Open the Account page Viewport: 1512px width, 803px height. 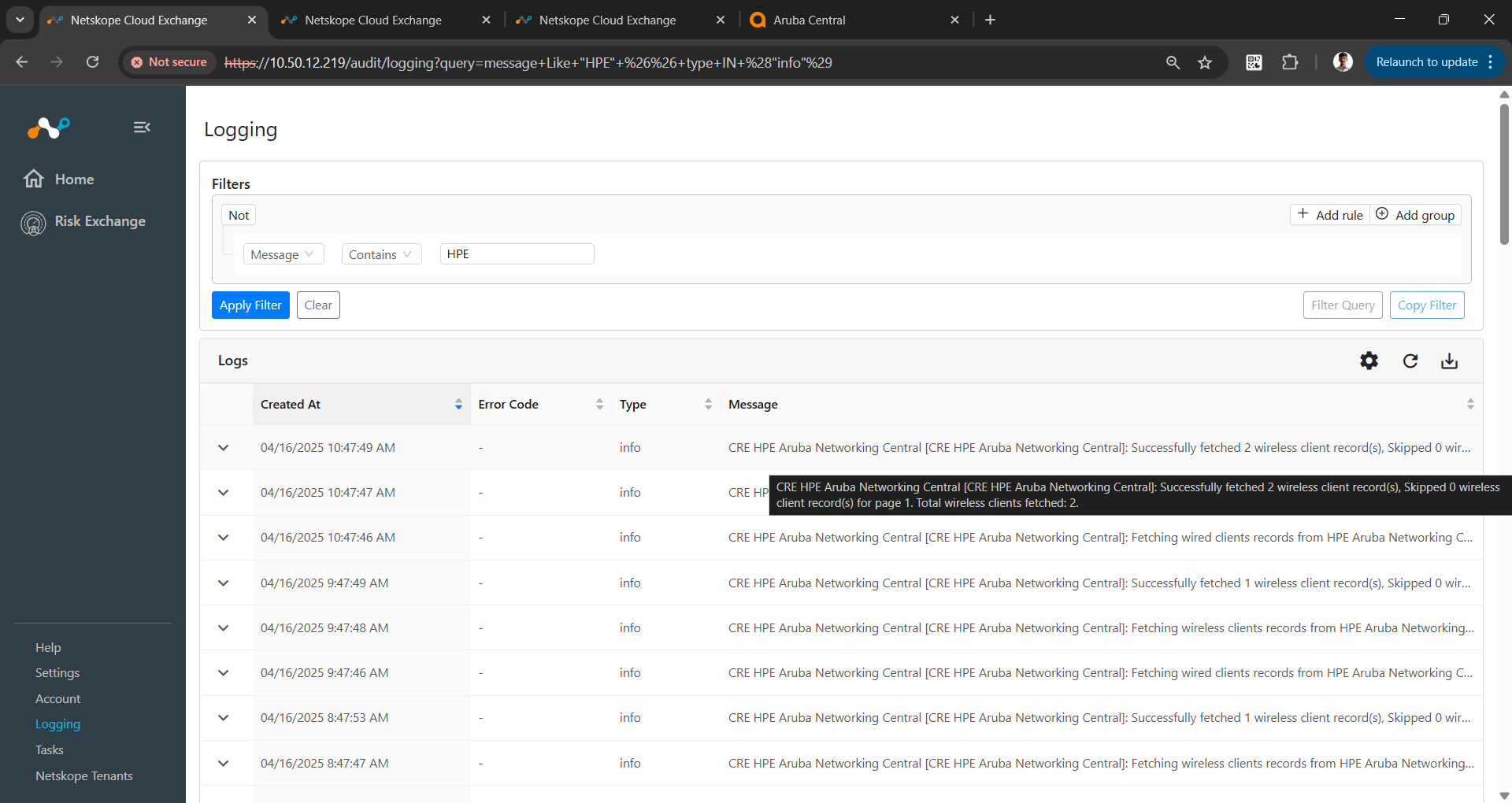57,699
